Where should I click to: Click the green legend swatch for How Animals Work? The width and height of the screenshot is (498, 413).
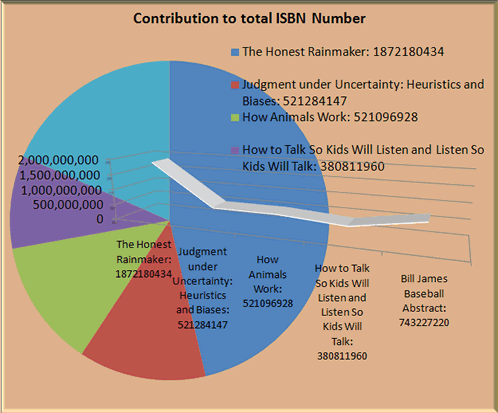pyautogui.click(x=235, y=118)
